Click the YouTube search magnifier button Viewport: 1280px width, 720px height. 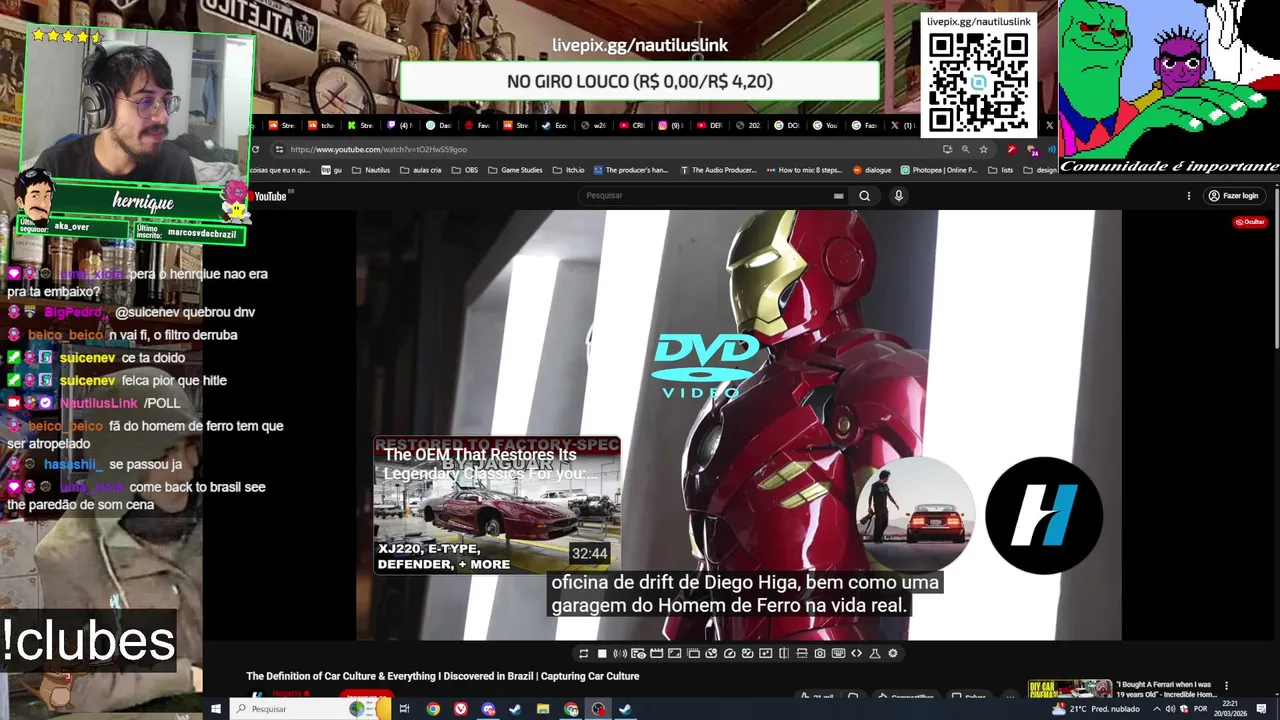[864, 196]
